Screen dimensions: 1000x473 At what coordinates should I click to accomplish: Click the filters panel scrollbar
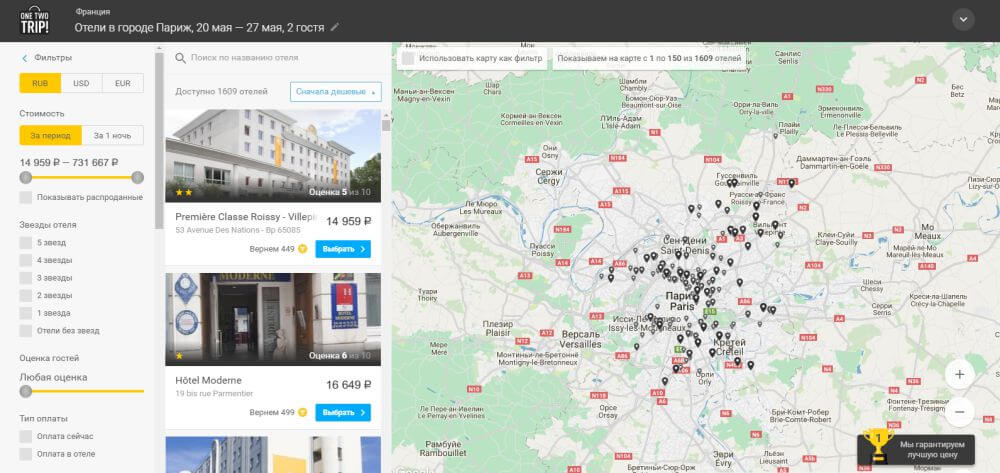click(159, 140)
